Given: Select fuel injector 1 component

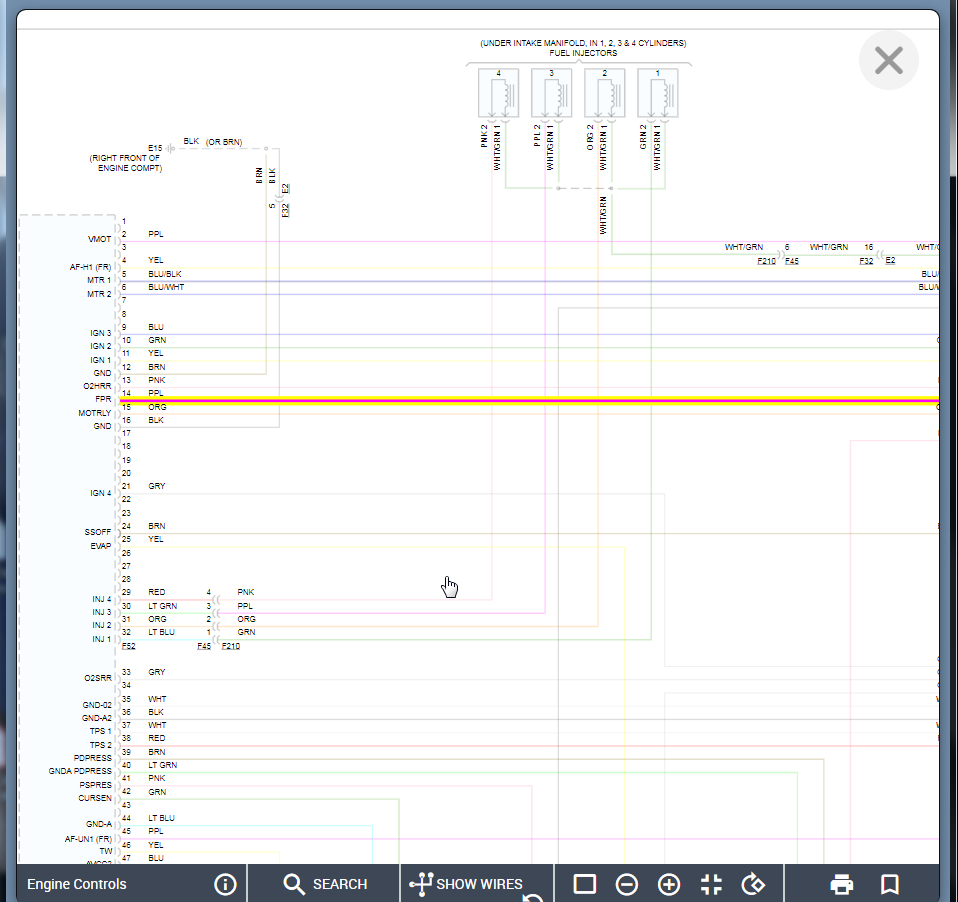Looking at the screenshot, I should coord(658,93).
